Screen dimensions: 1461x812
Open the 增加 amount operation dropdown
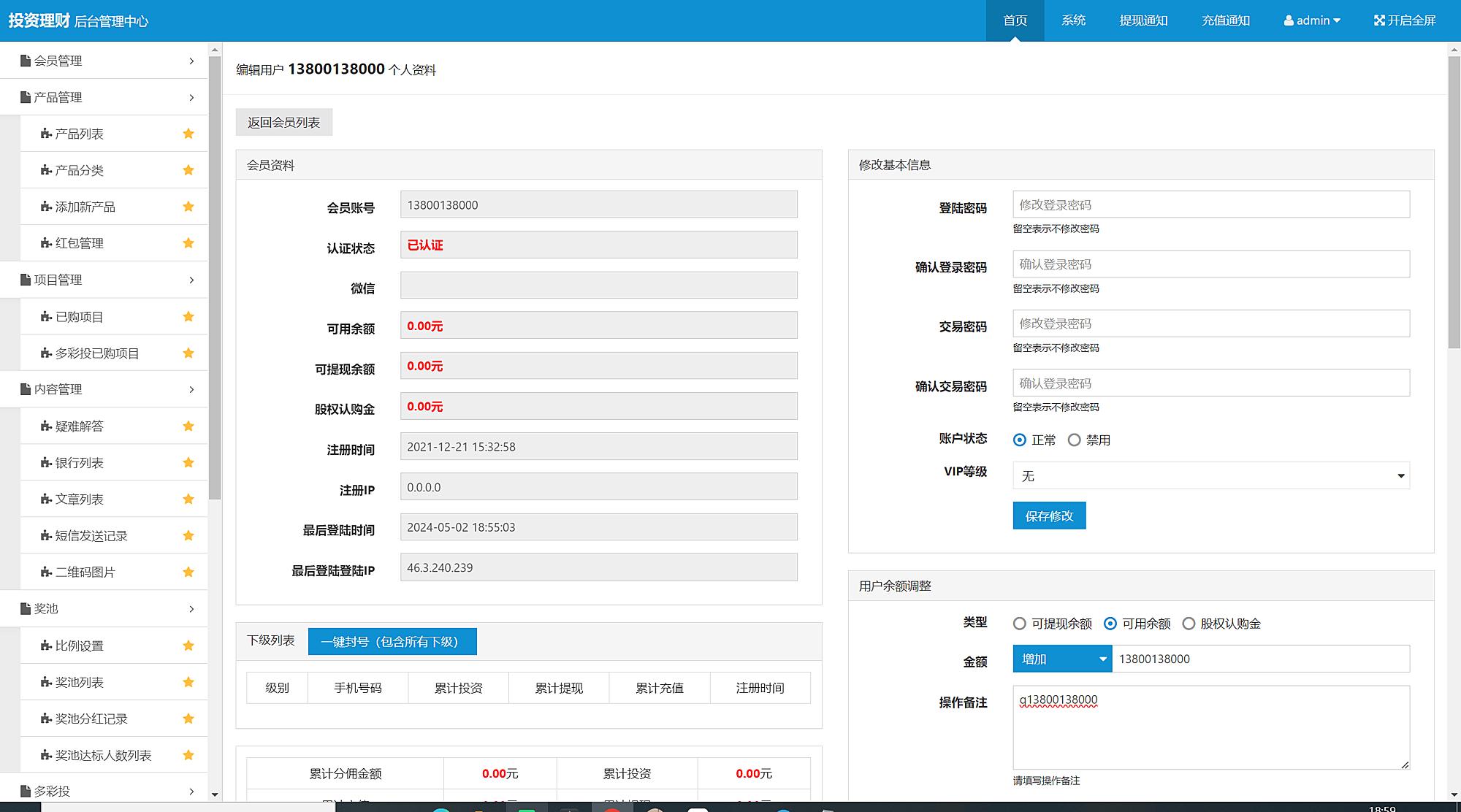(1061, 659)
